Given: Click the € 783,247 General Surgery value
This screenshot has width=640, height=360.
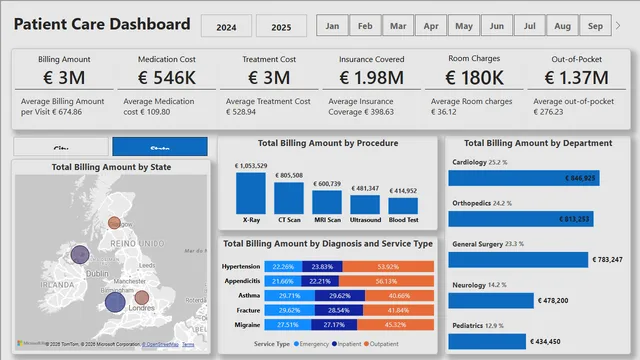Looking at the screenshot, I should pyautogui.click(x=607, y=260).
